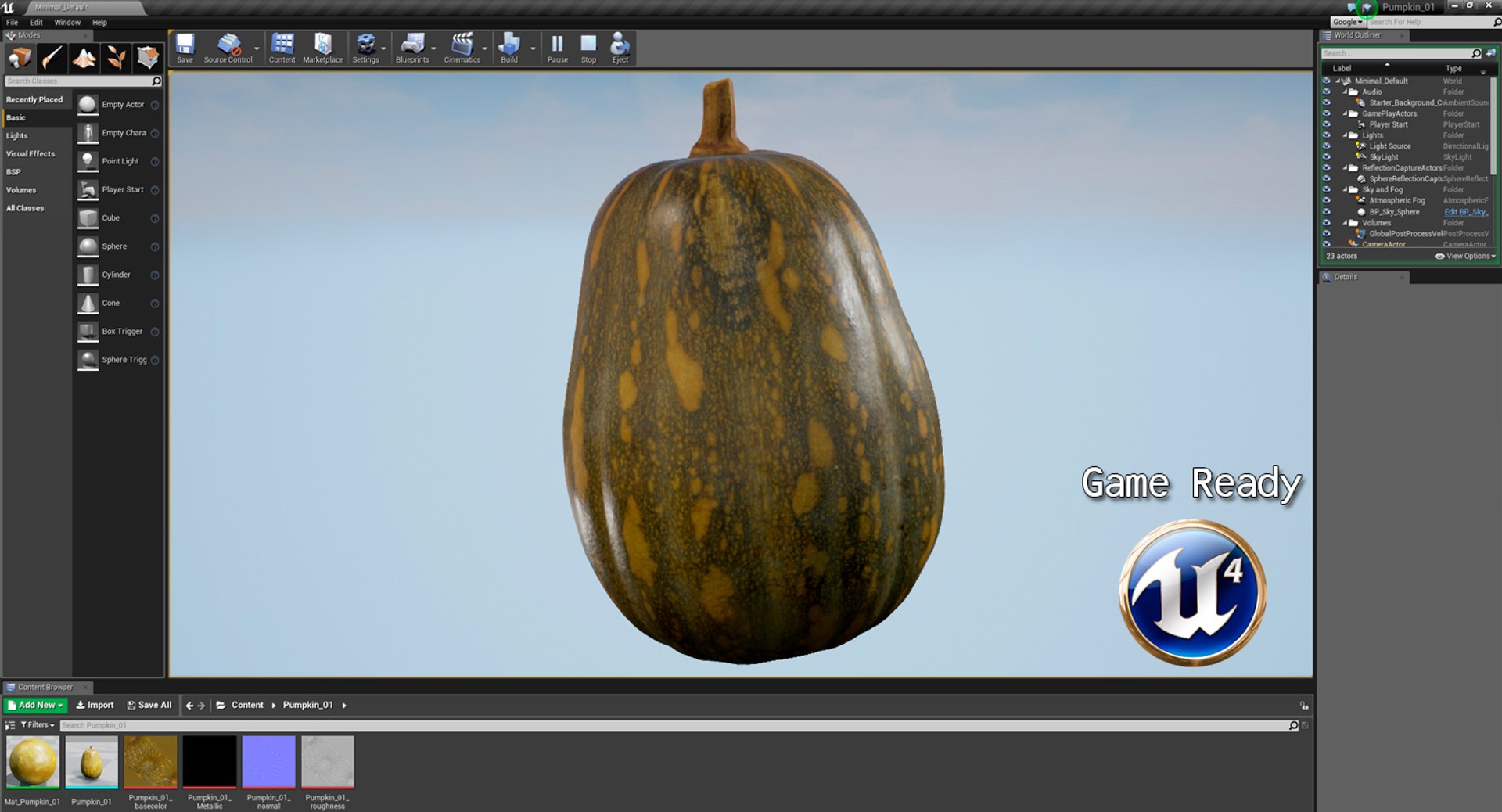Toggle visibility of Atmospheric Fog actor
Image resolution: width=1502 pixels, height=812 pixels.
point(1326,201)
